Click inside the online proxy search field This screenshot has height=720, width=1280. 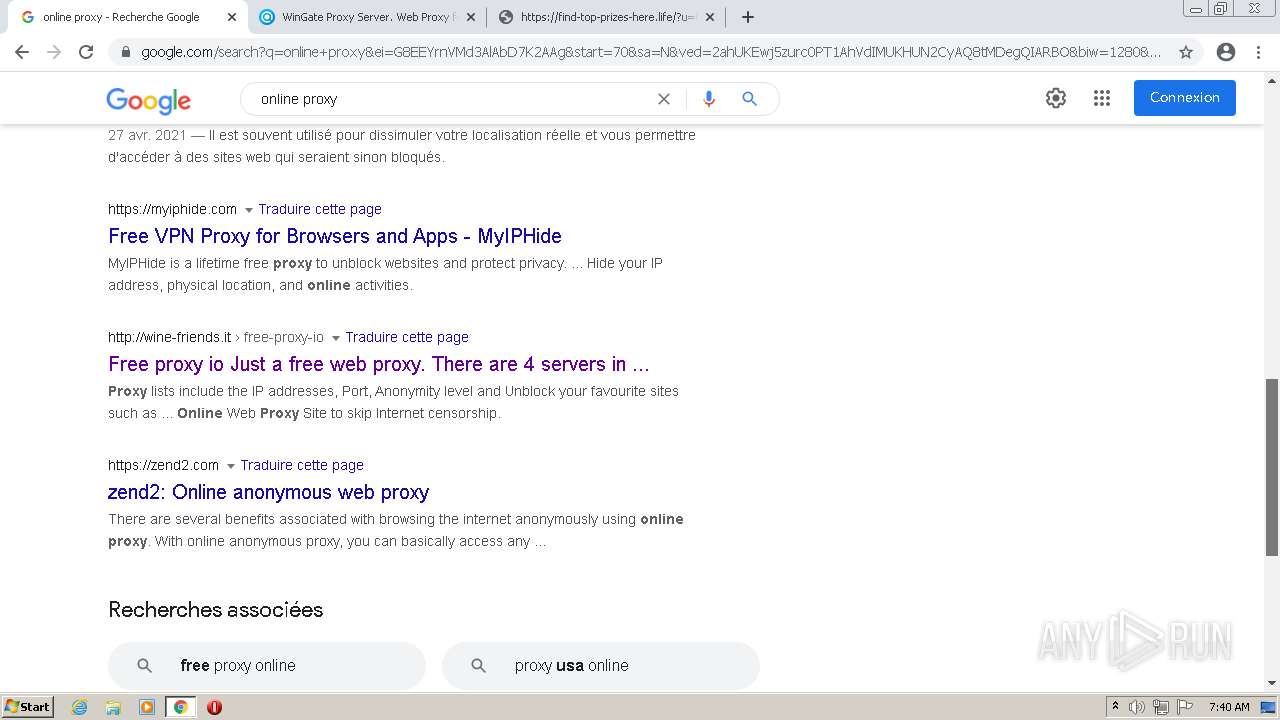(450, 99)
